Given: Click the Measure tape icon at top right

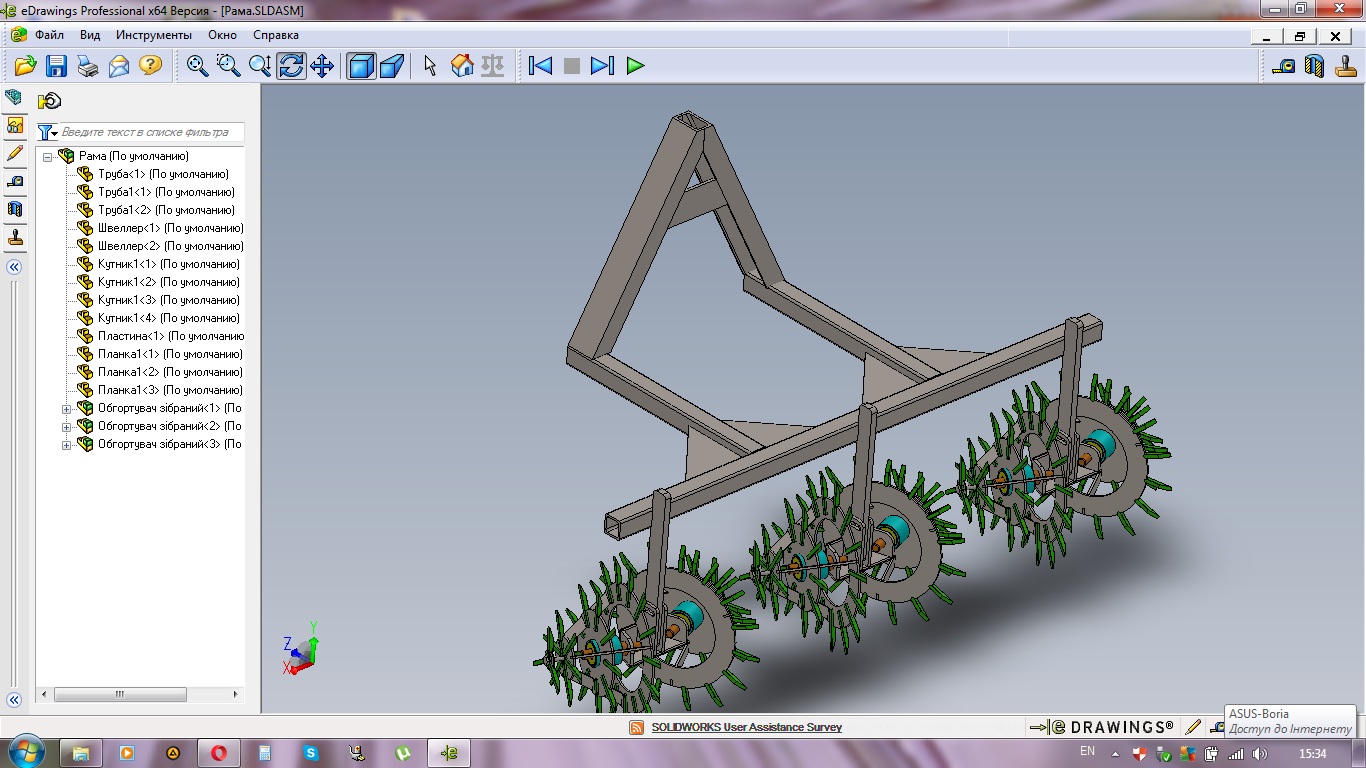Looking at the screenshot, I should [1283, 66].
